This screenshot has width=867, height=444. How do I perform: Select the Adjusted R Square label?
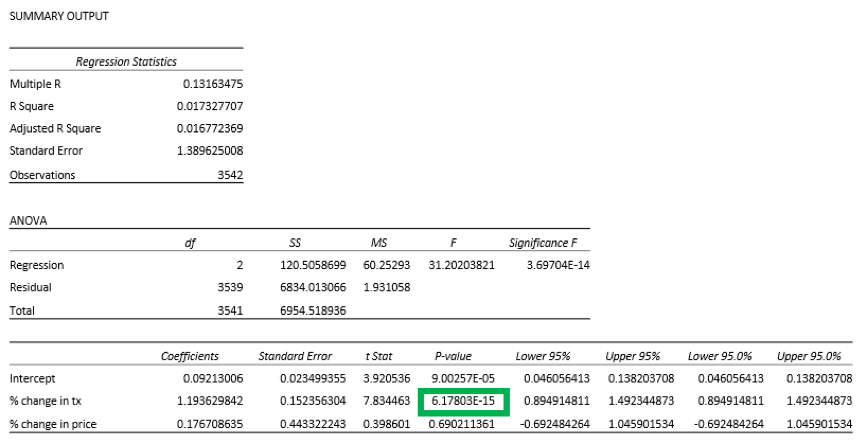tap(55, 129)
